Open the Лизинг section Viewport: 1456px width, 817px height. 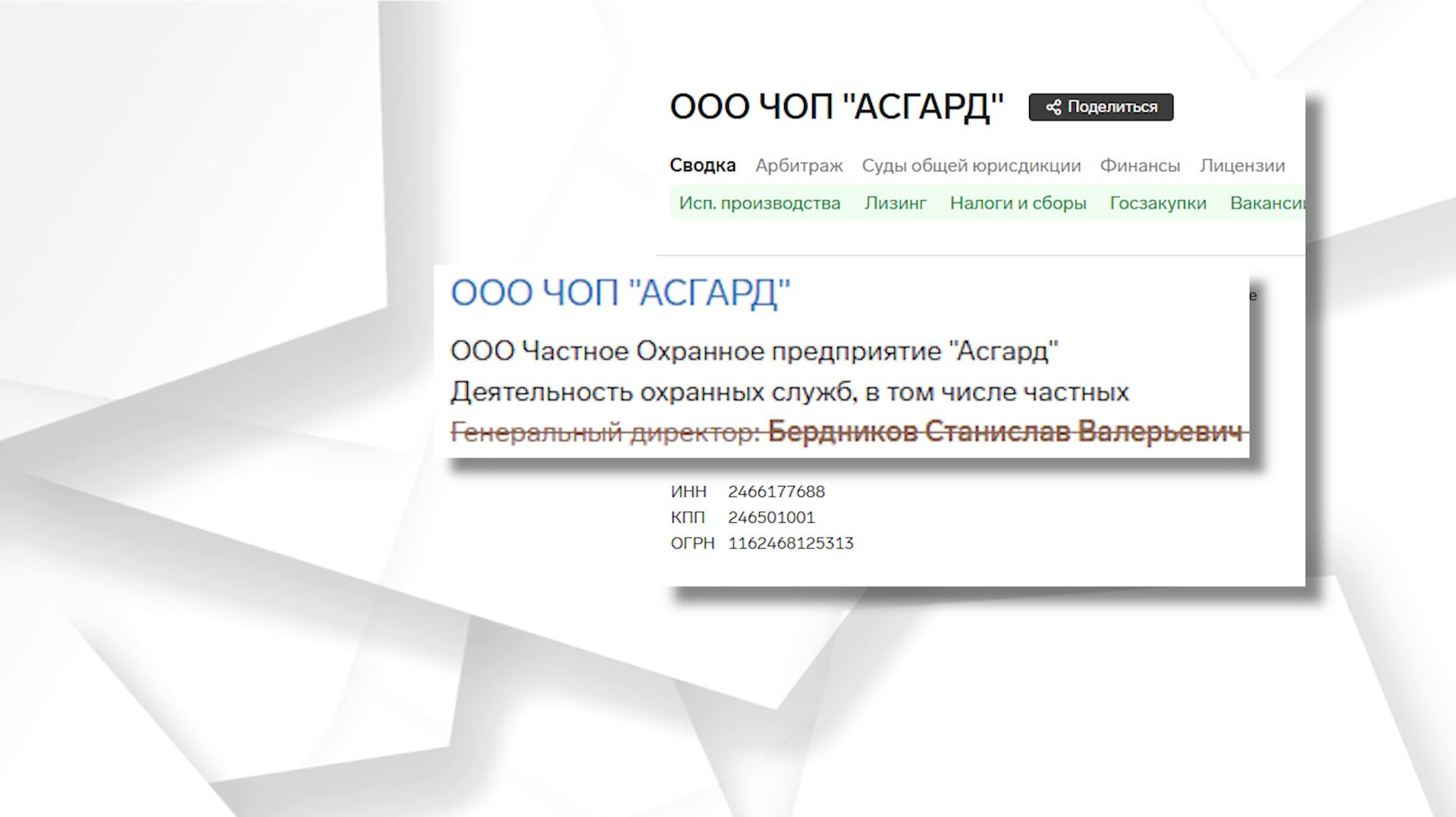click(895, 202)
